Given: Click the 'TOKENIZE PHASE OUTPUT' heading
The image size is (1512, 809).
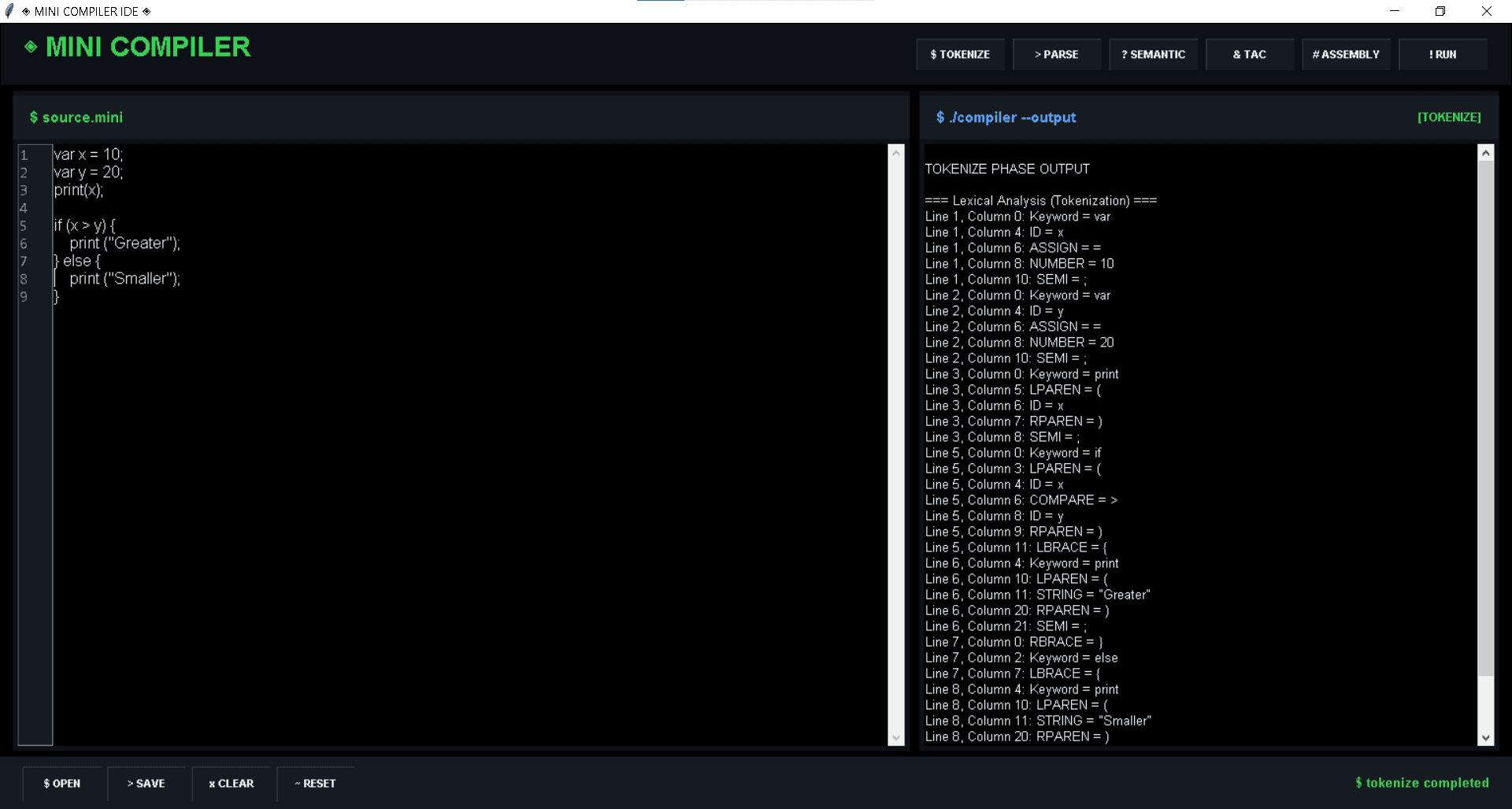Looking at the screenshot, I should point(1007,169).
